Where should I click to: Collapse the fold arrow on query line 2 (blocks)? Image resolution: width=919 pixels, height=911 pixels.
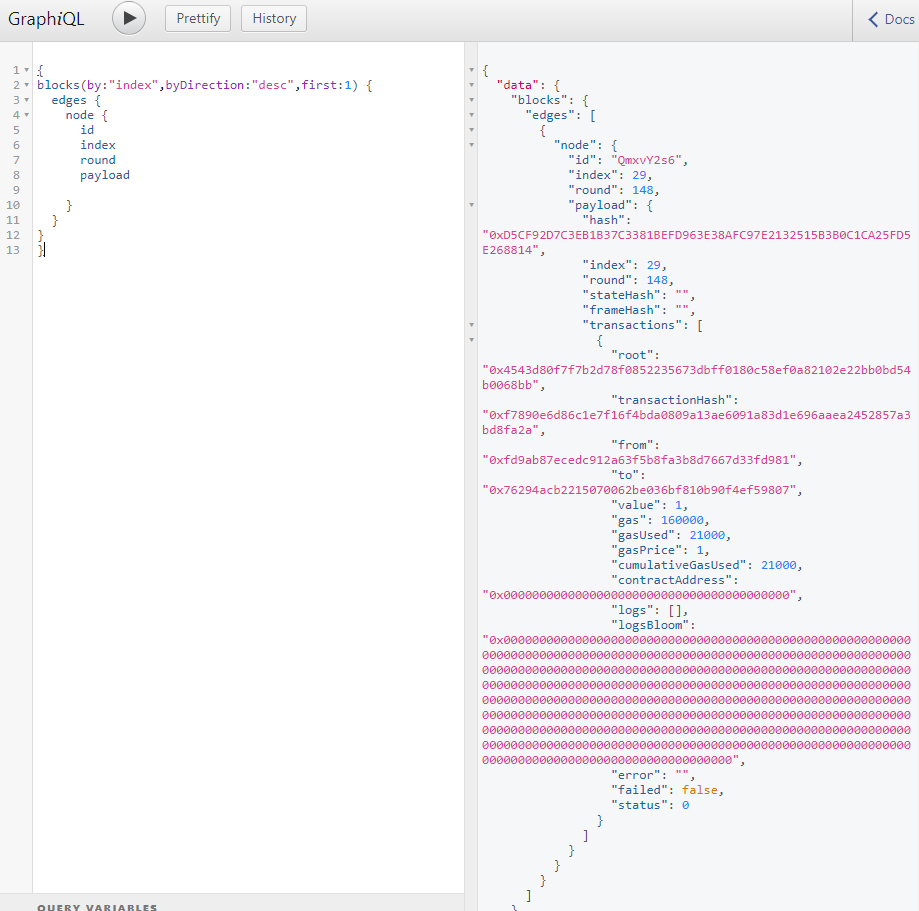[x=26, y=85]
